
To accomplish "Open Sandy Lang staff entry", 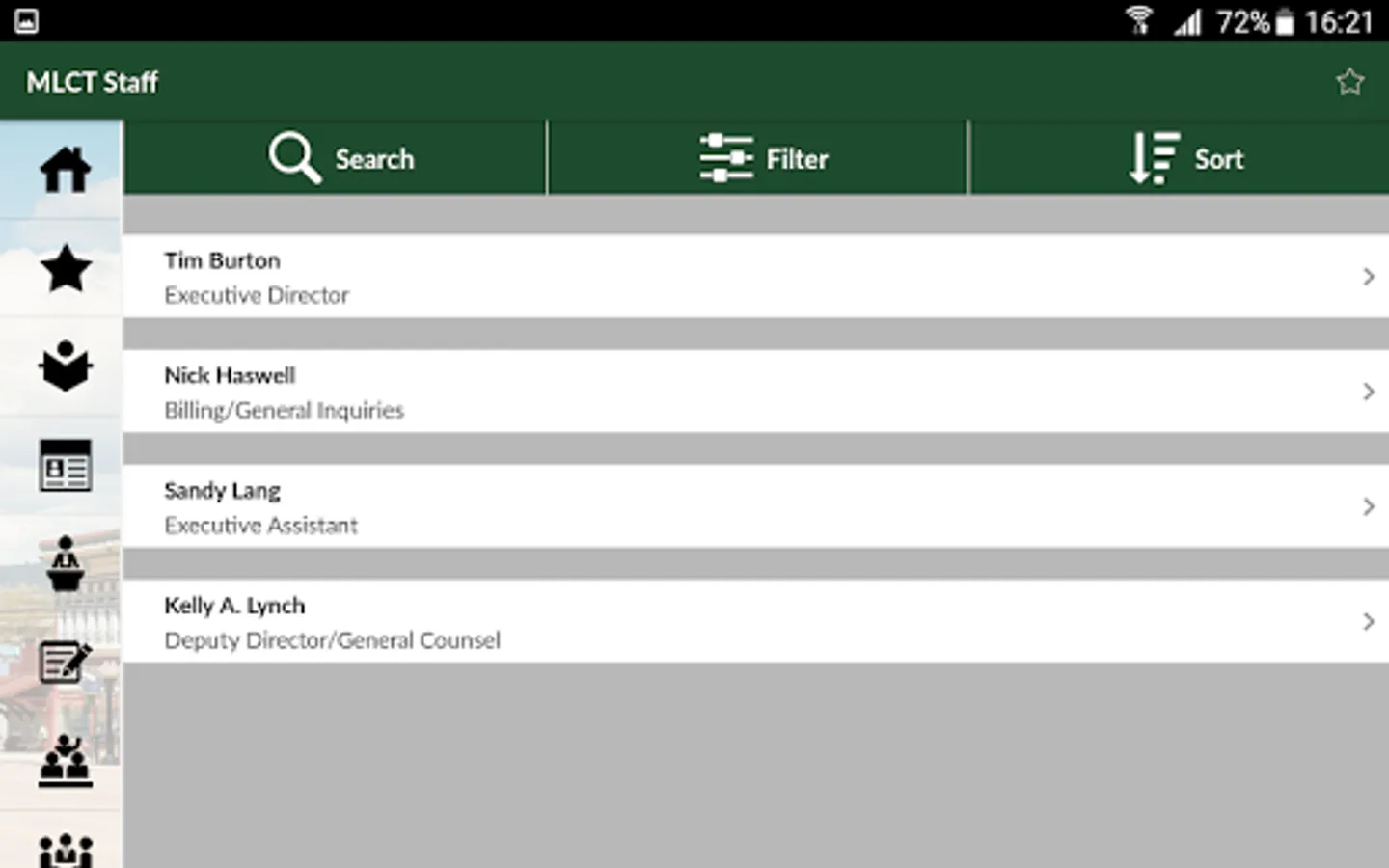I will point(755,506).
